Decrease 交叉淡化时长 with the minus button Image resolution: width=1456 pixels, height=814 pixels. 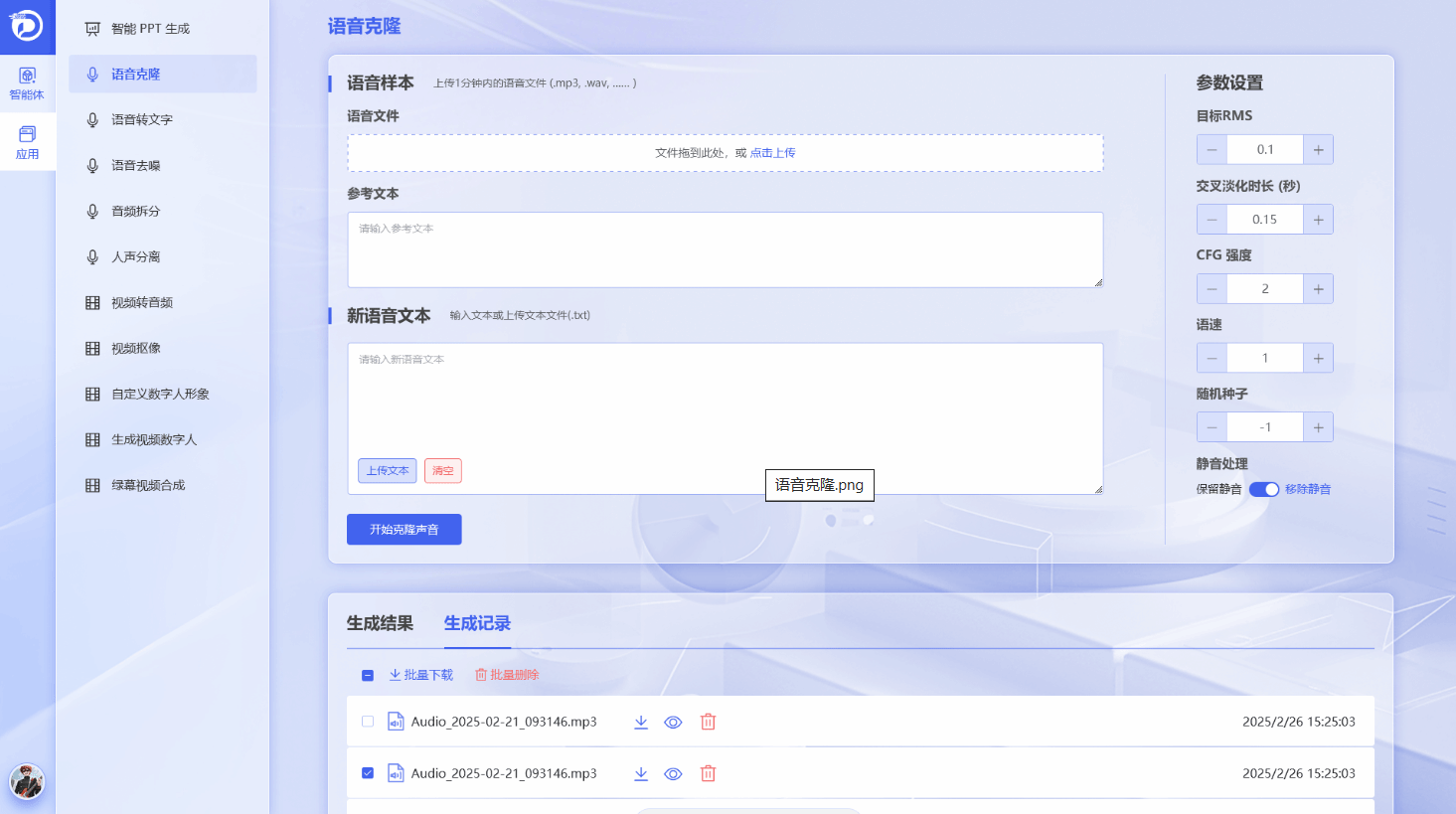(x=1212, y=220)
